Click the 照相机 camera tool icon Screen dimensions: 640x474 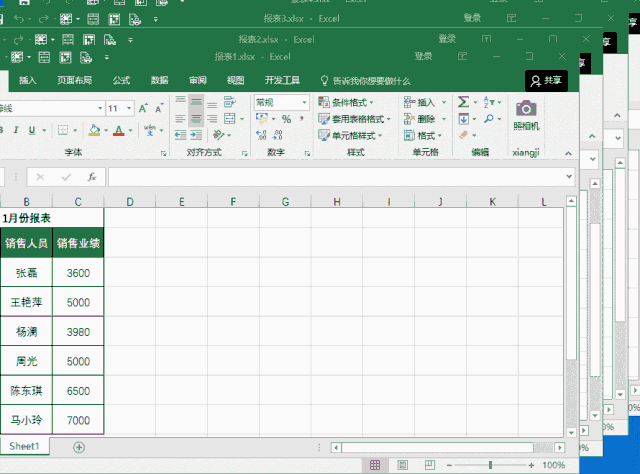526,109
